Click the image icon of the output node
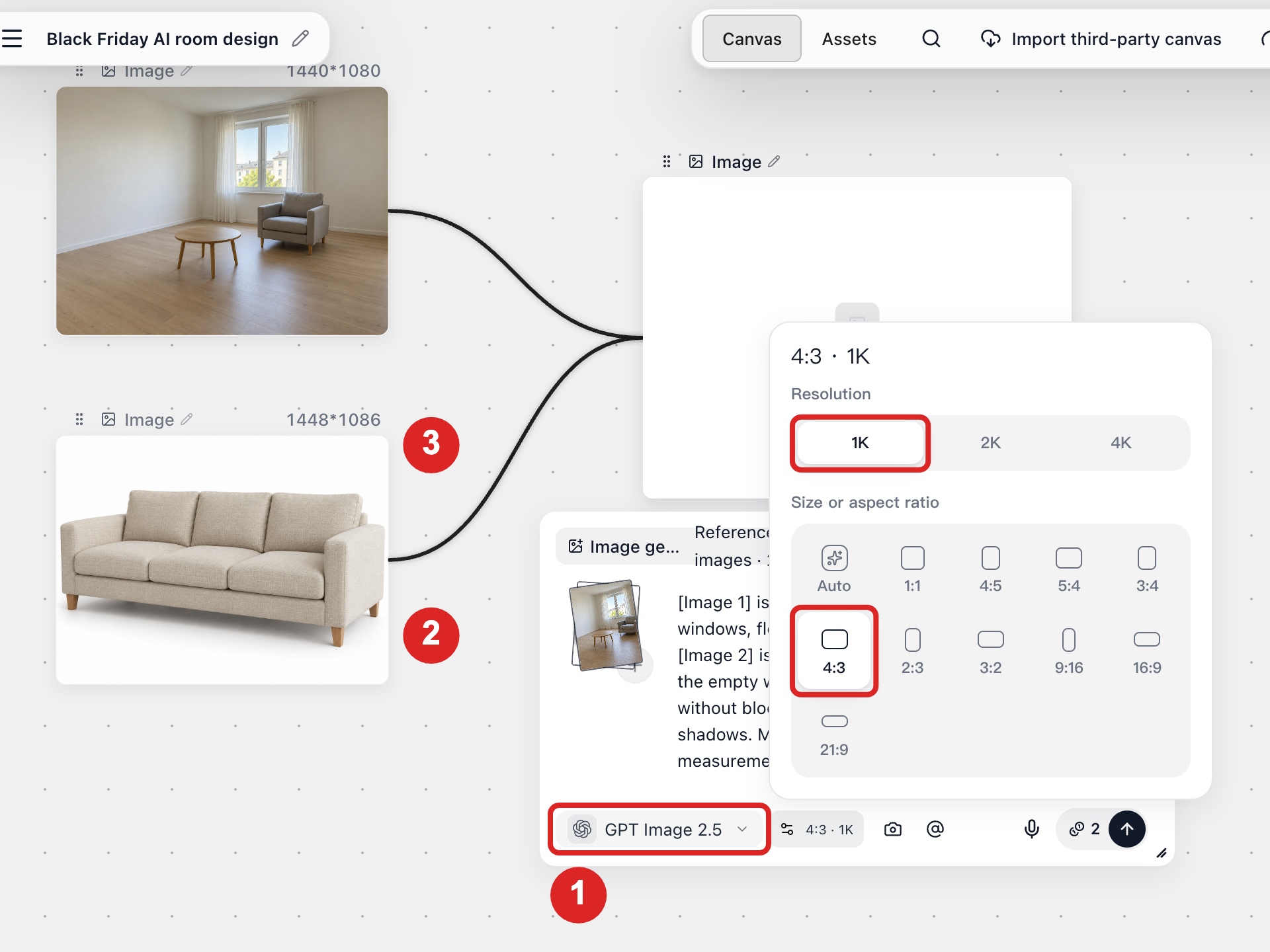1270x952 pixels. pyautogui.click(x=696, y=161)
